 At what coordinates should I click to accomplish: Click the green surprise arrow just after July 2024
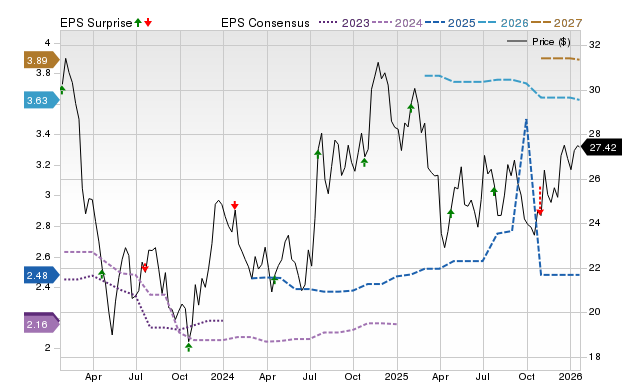318,153
